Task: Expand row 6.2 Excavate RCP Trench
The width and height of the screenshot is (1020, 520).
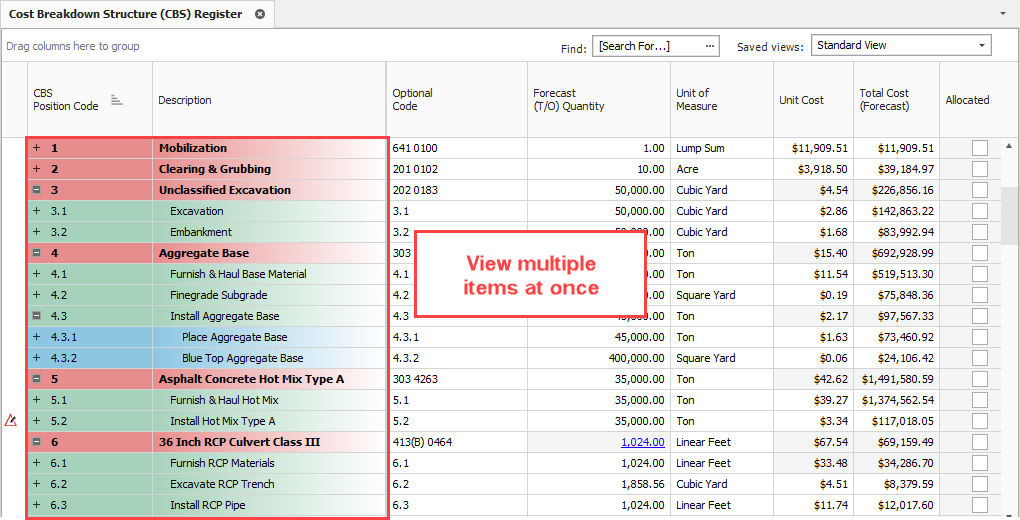Action: tap(37, 484)
